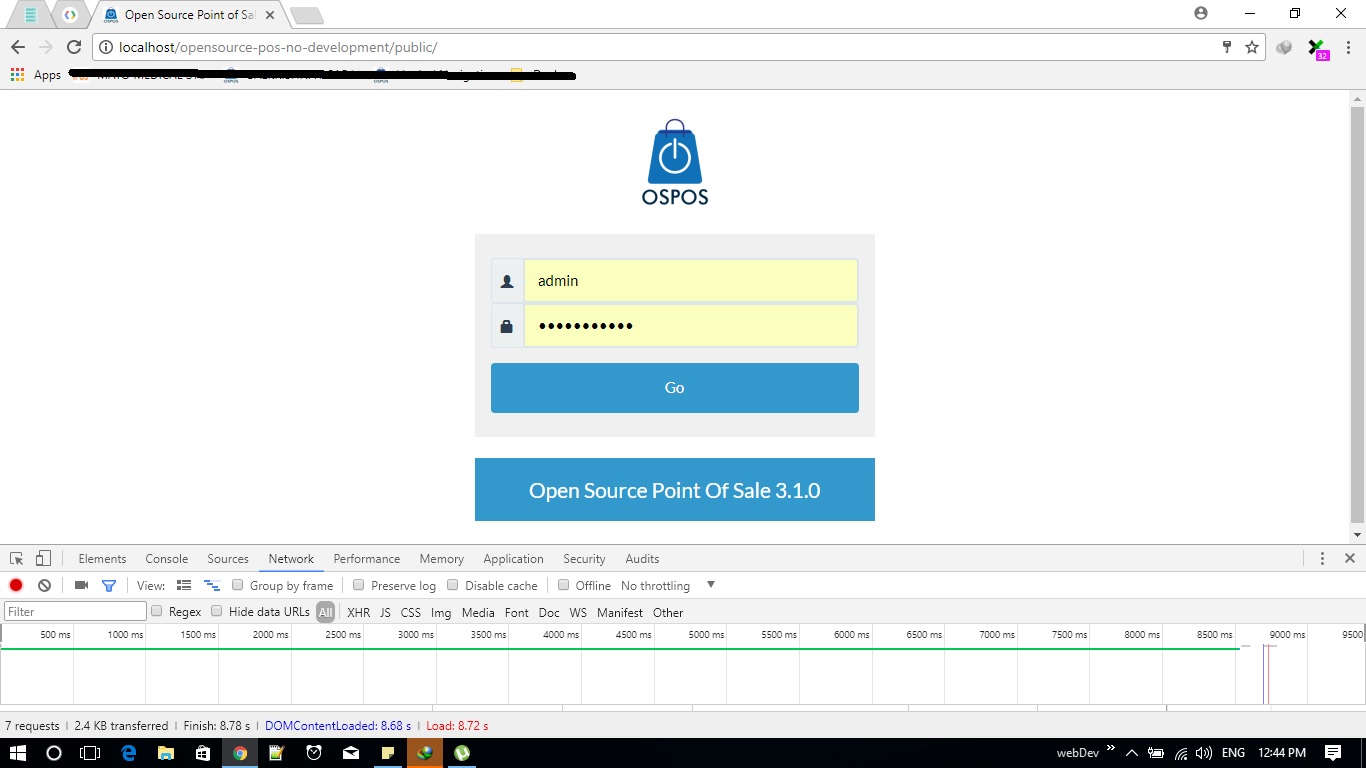Expand hidden icons in the system tray
Viewport: 1366px width, 768px height.
(1131, 752)
